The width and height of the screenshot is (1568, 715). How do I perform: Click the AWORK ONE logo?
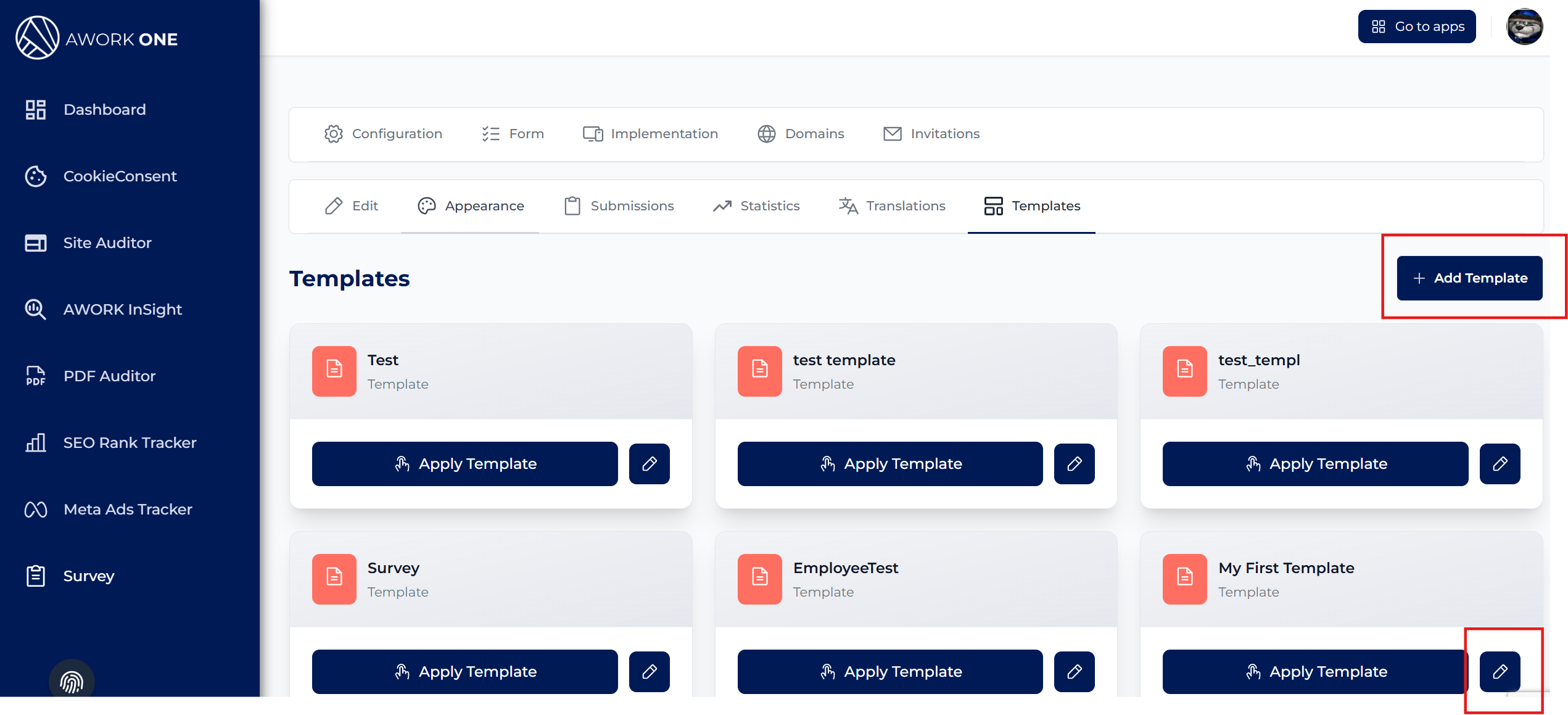pyautogui.click(x=97, y=38)
